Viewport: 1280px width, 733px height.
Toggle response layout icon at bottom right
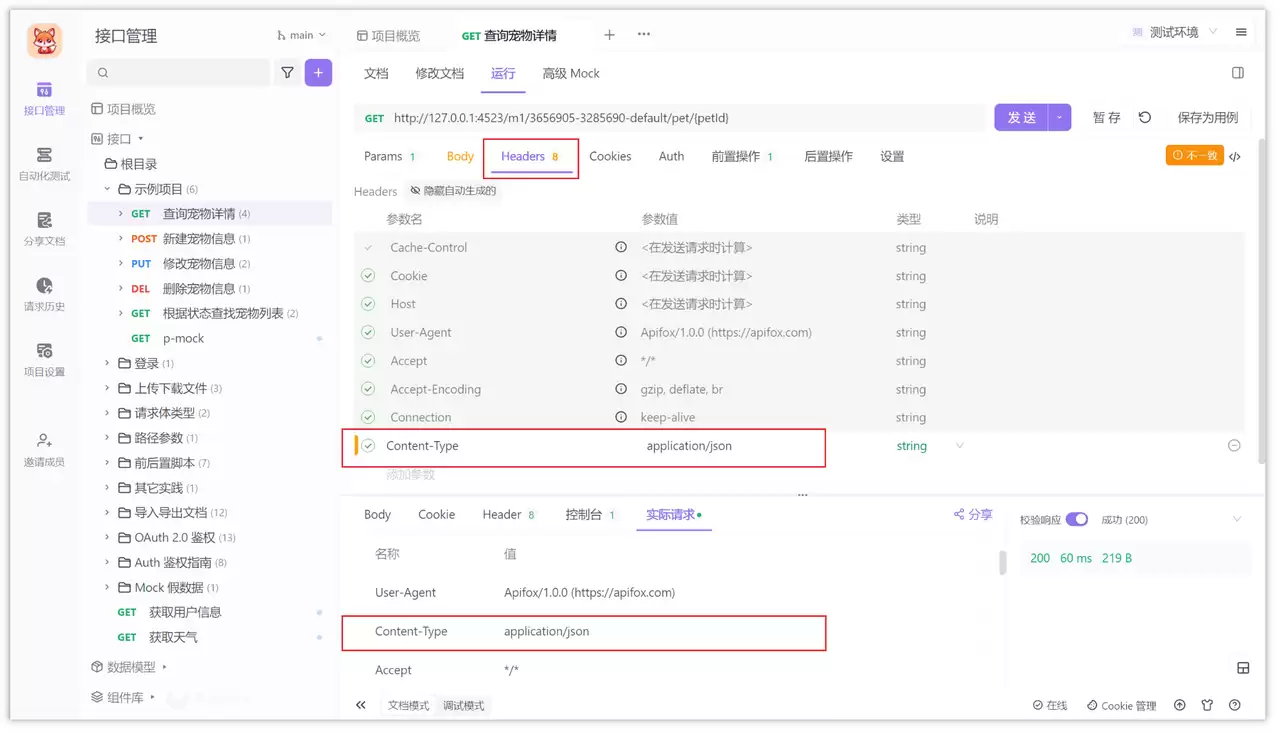point(1243,668)
